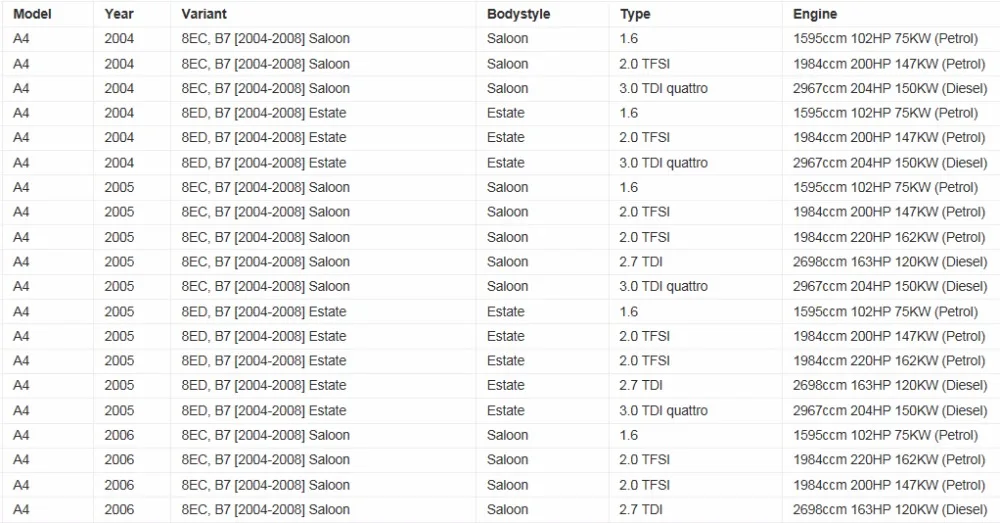Click 2005 Saloon 220HP 162KW engine cell
Viewport: 1000px width, 523px height.
click(889, 237)
